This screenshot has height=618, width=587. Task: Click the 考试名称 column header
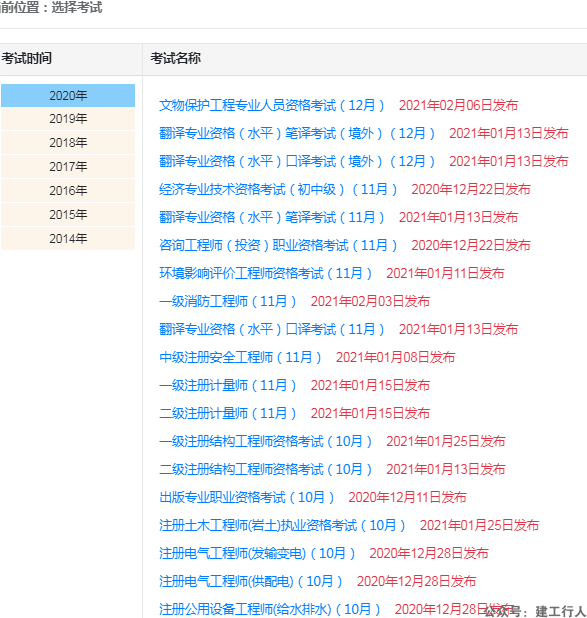pos(175,58)
